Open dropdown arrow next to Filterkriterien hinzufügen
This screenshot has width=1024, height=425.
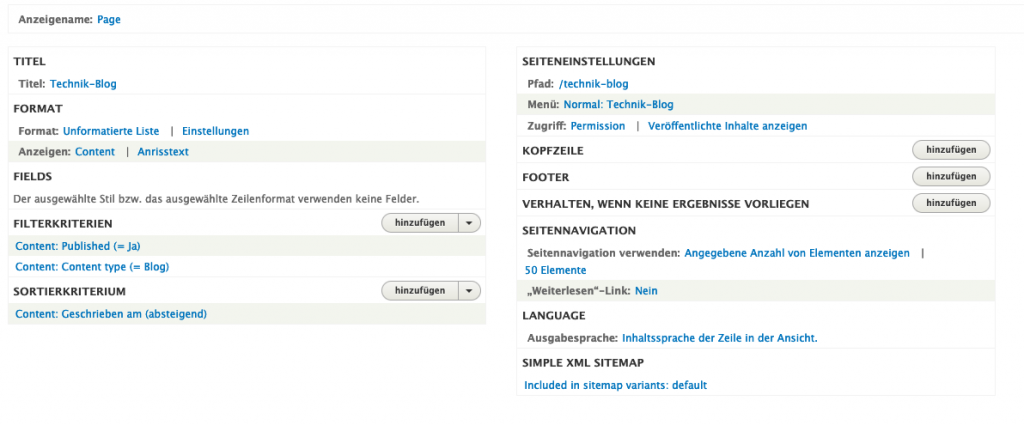tap(470, 223)
